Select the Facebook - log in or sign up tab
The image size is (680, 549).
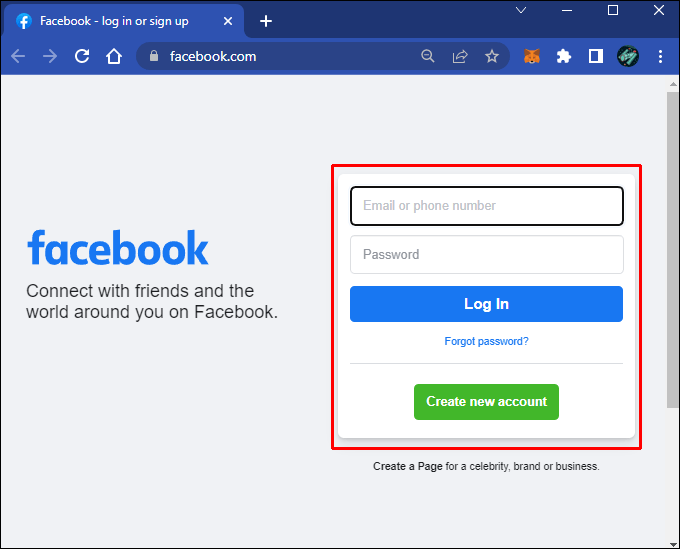124,21
